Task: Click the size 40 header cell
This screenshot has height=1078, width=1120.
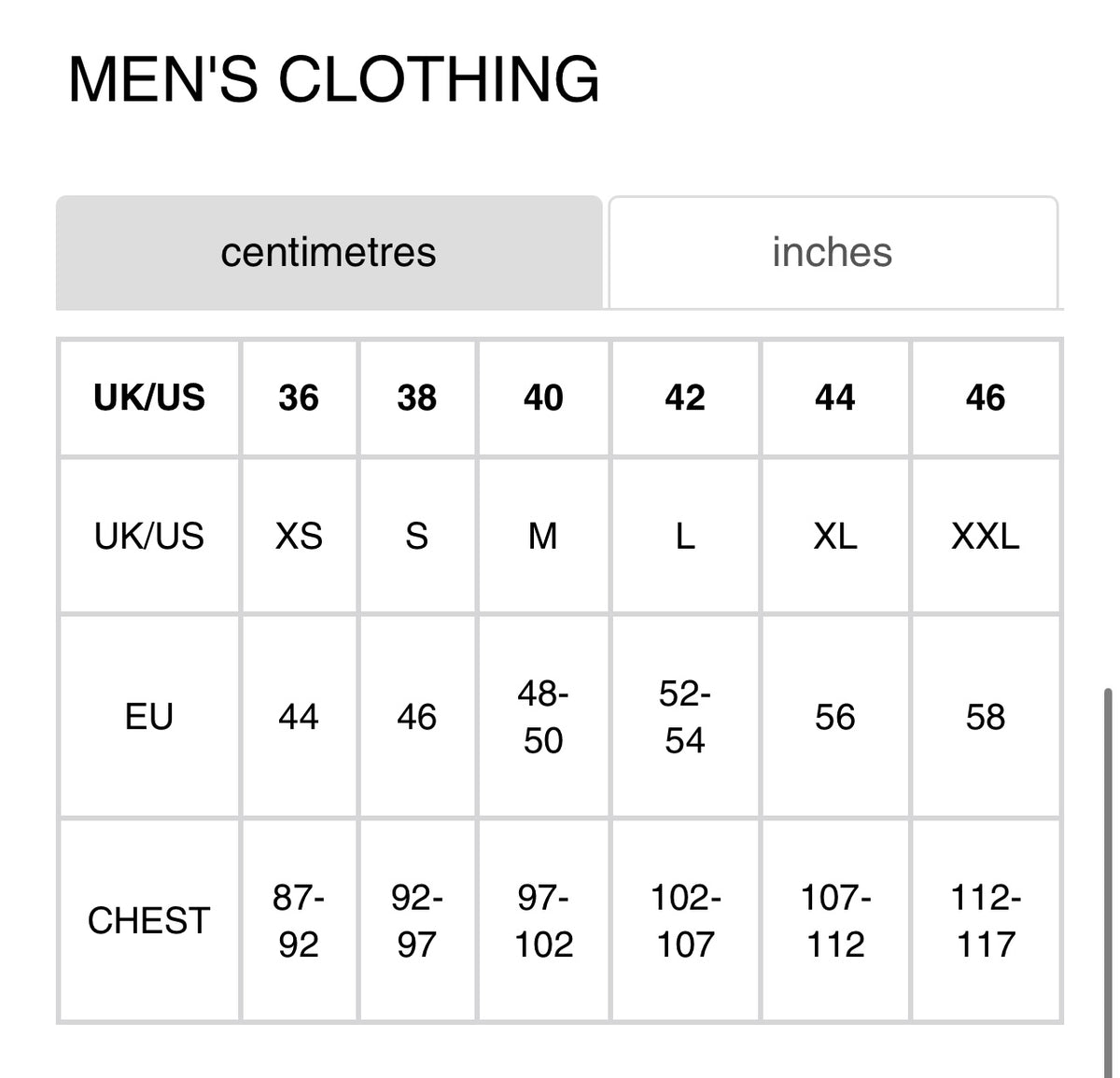Action: tap(543, 399)
